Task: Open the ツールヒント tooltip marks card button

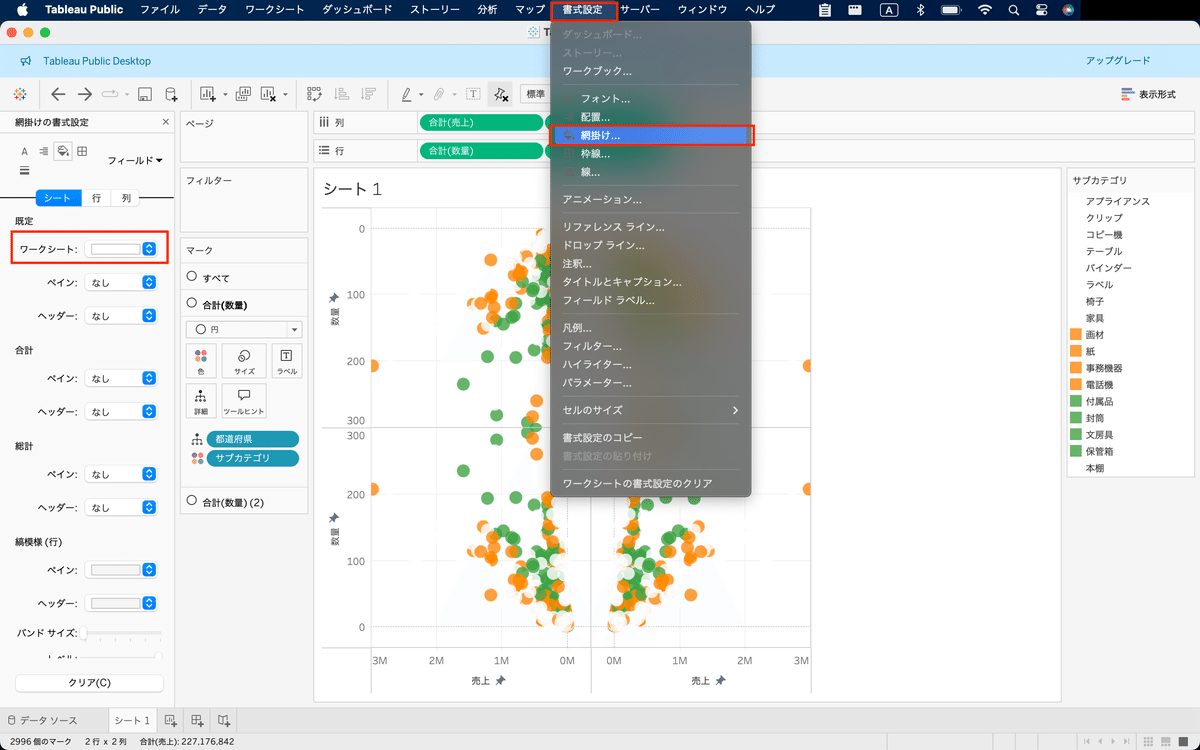Action: (x=244, y=401)
